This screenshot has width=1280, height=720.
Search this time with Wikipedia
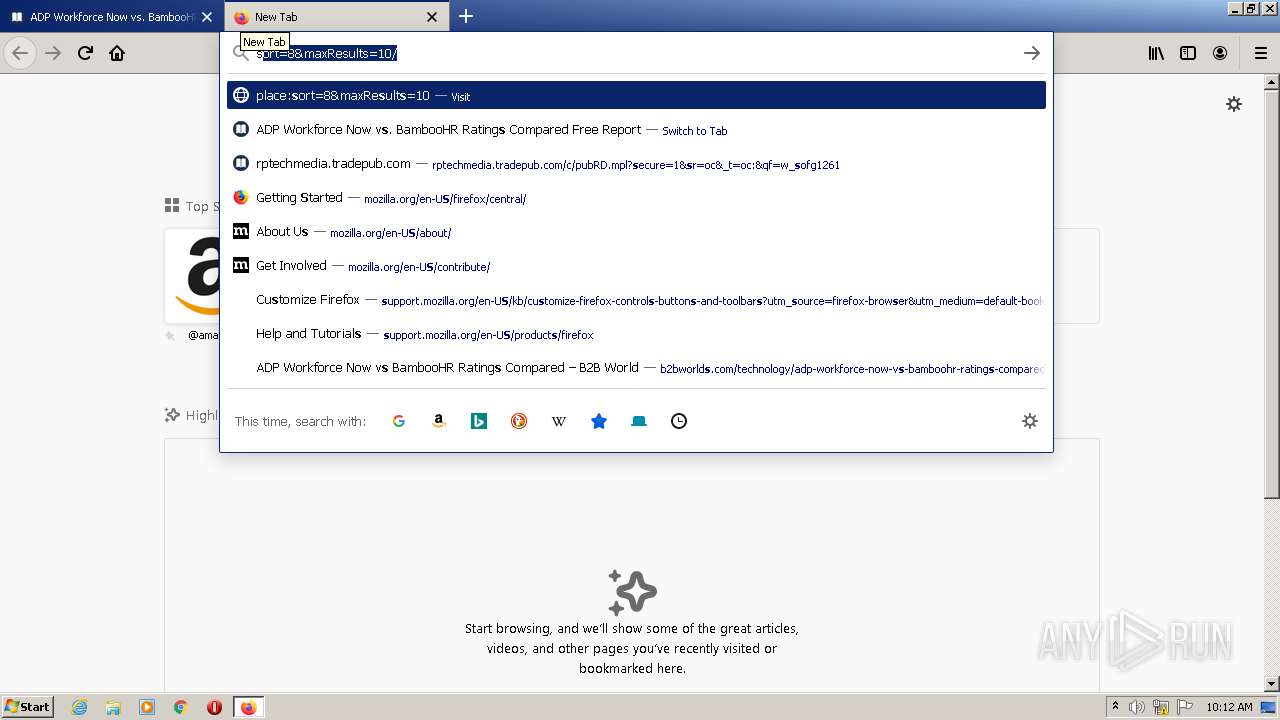coord(559,421)
